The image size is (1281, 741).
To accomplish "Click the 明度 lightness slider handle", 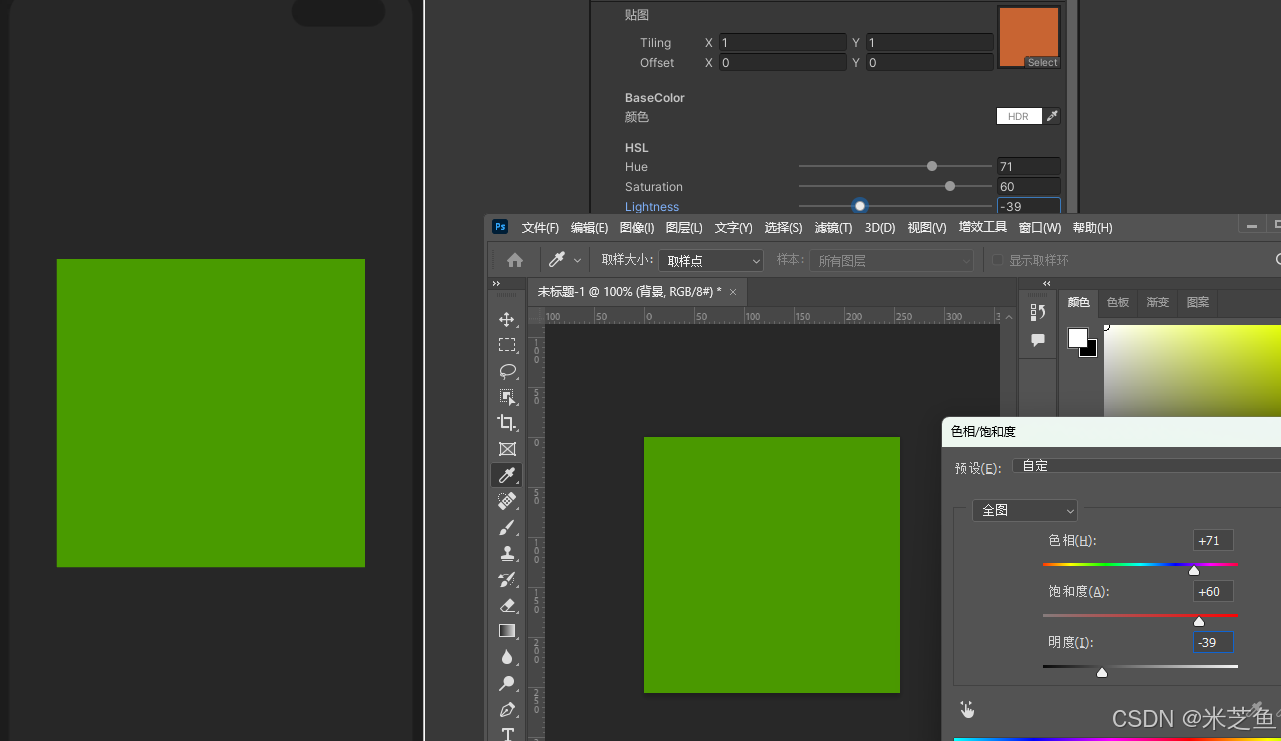I will pyautogui.click(x=1102, y=672).
